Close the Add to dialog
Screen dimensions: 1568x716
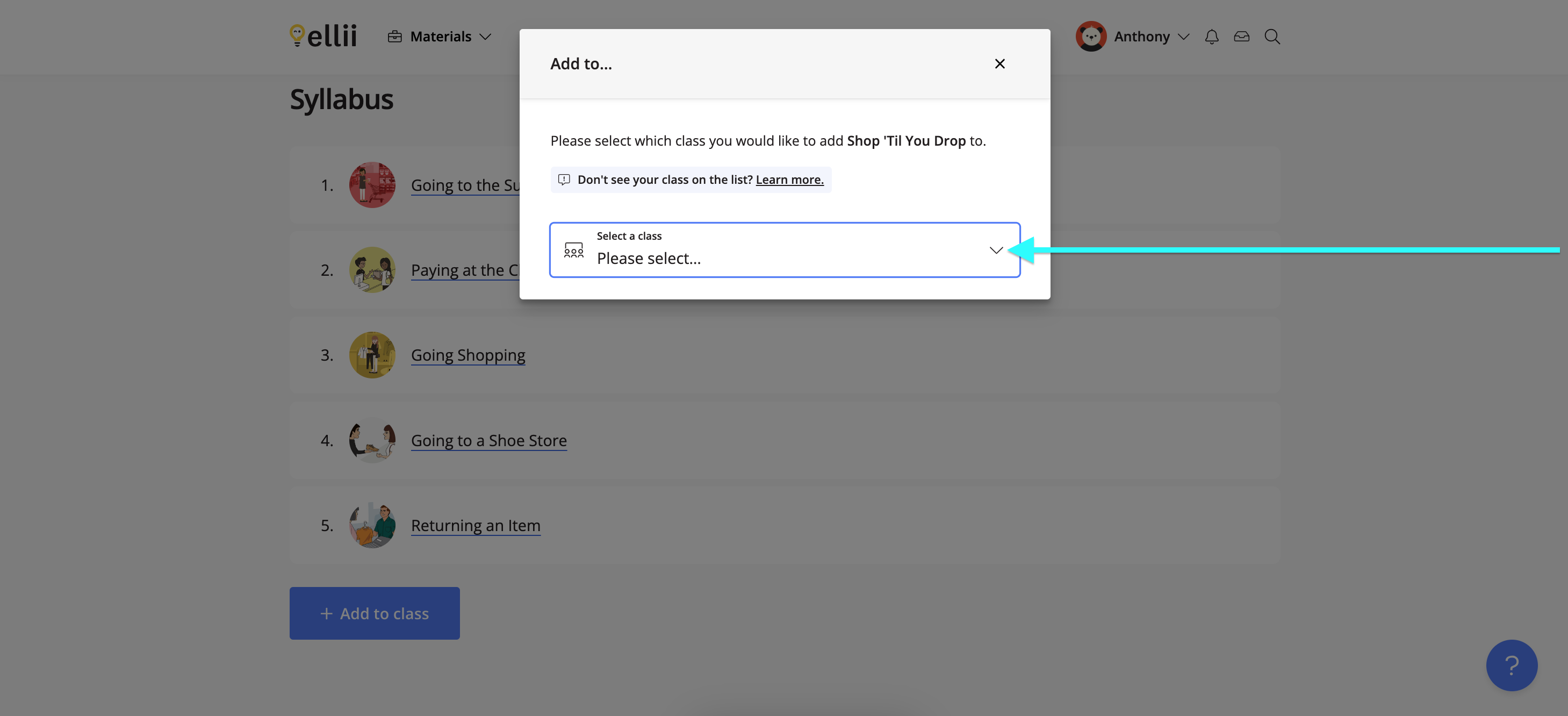pos(999,63)
